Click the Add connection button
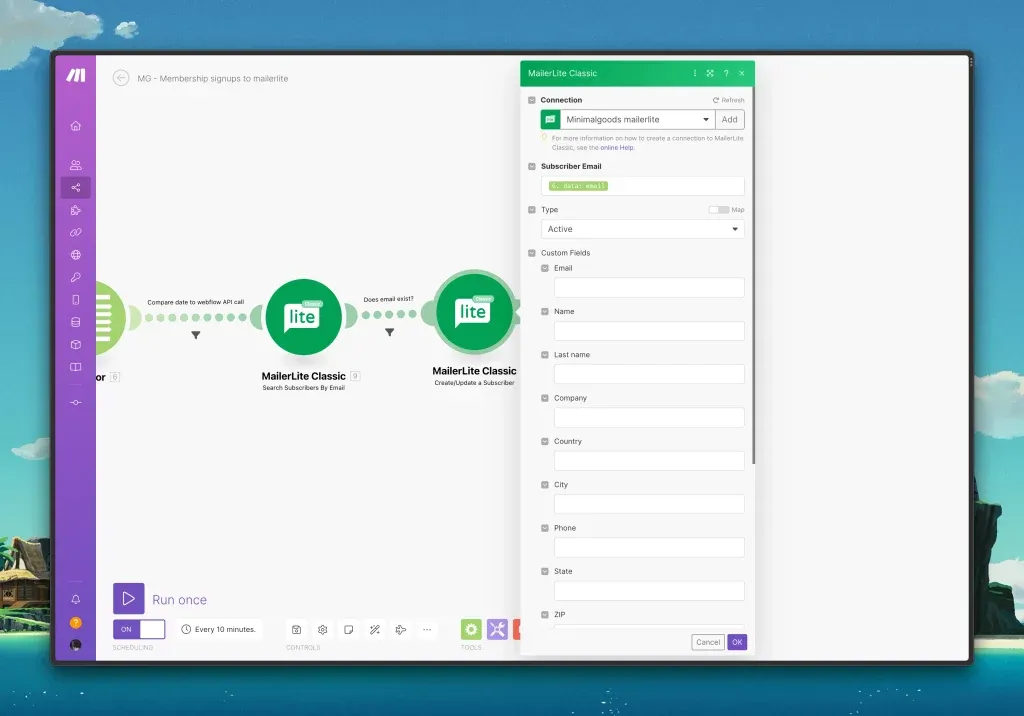This screenshot has height=716, width=1024. point(729,120)
